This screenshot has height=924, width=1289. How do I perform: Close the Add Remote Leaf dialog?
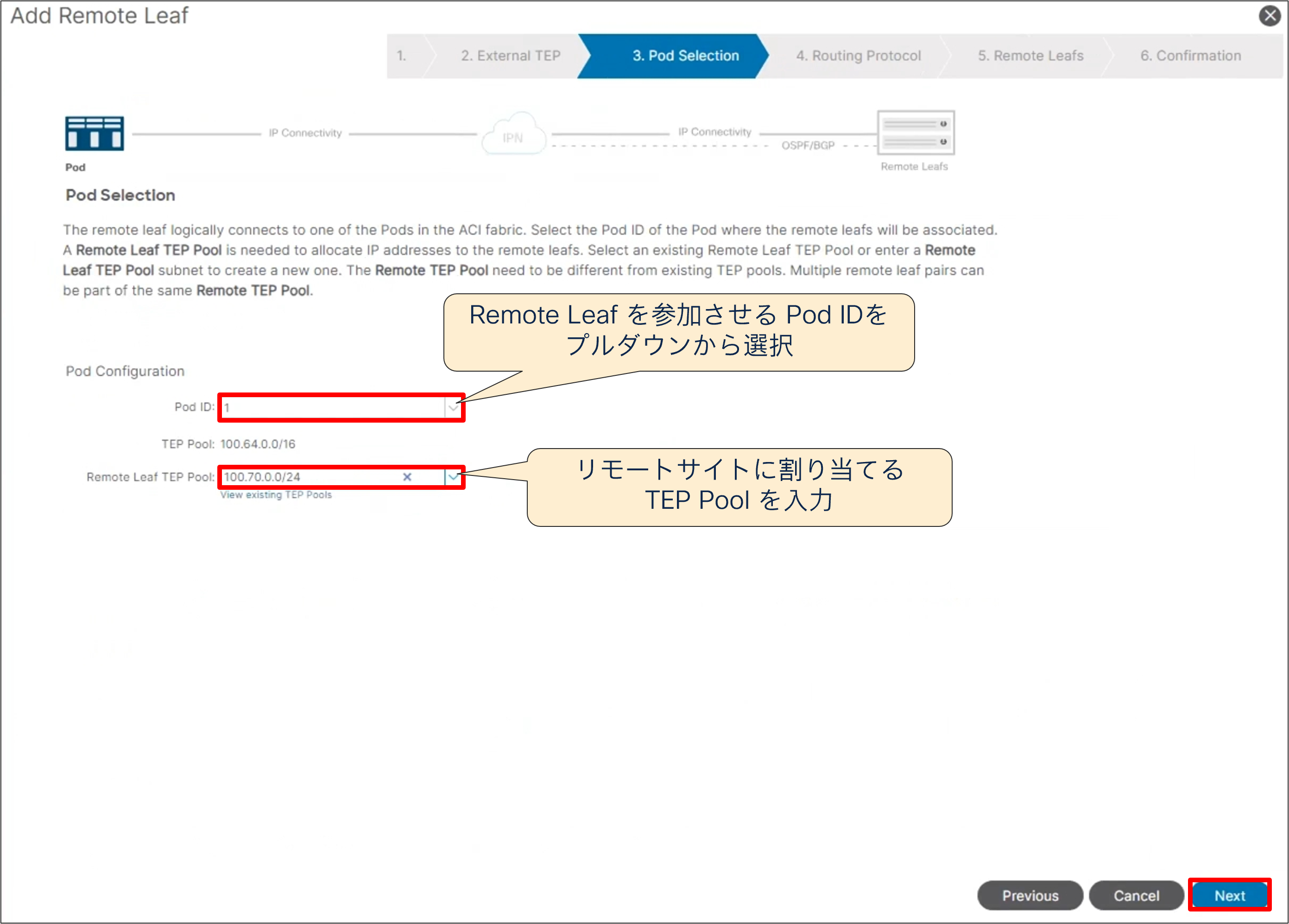1270,15
